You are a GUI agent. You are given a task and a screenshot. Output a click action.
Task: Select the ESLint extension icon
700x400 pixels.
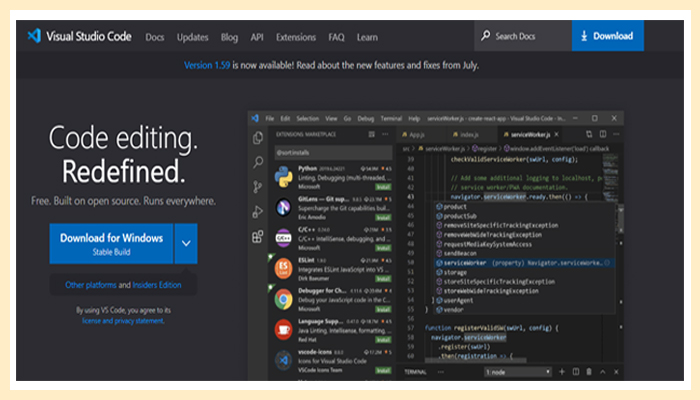pos(283,268)
